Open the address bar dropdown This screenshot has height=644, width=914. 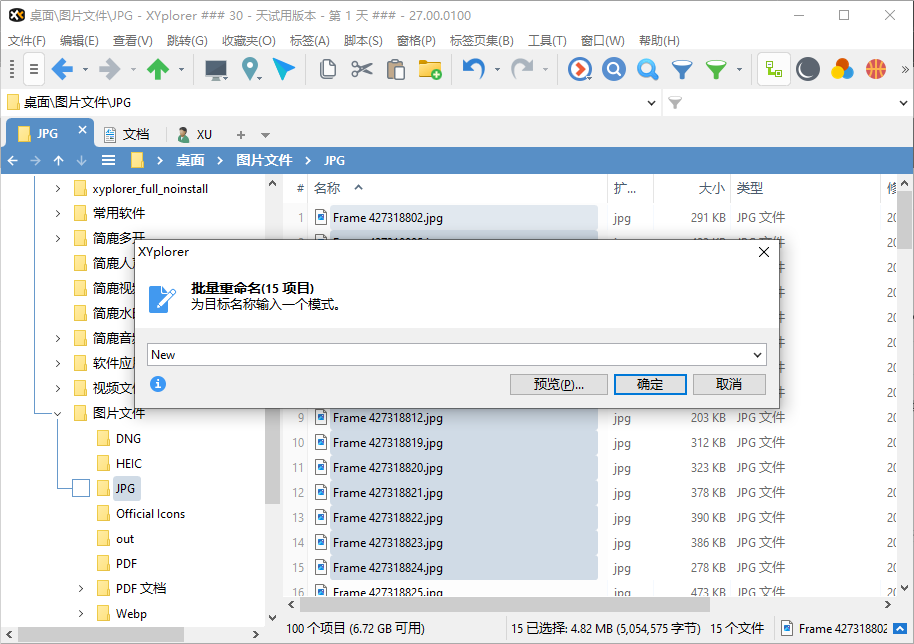[x=652, y=102]
